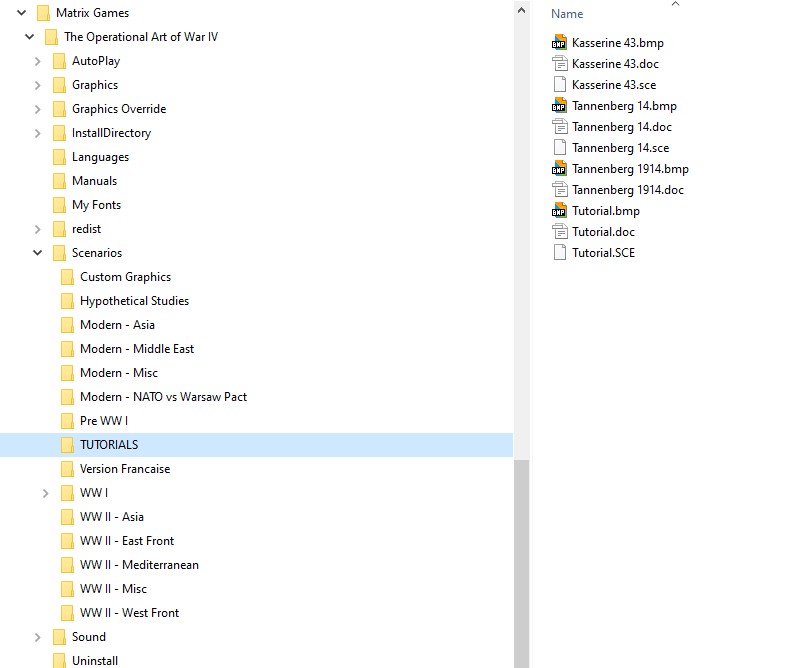This screenshot has width=786, height=668.
Task: Collapse The Operational Art of War IV node
Action: click(x=30, y=37)
